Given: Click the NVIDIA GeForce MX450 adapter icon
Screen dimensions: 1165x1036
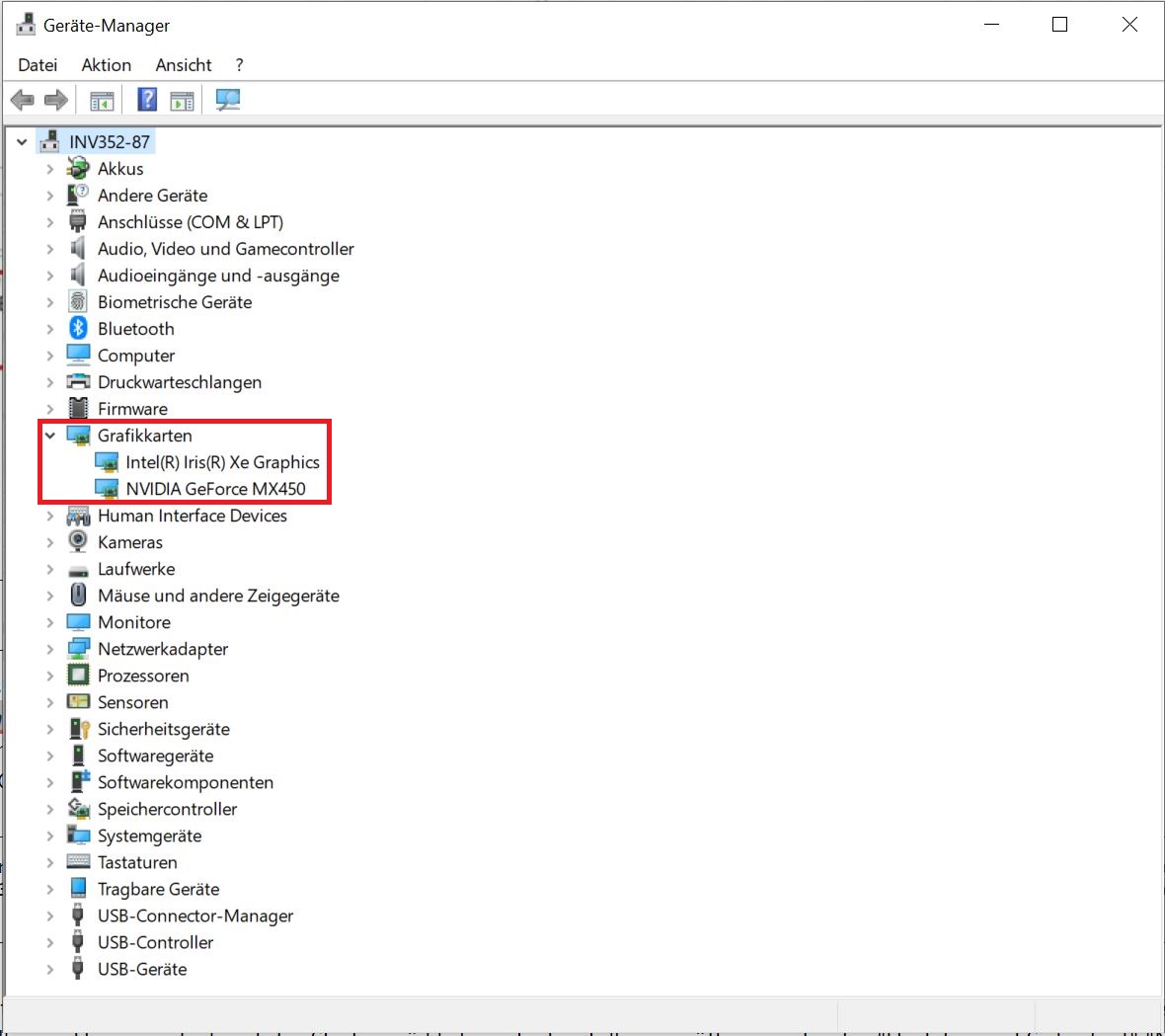Looking at the screenshot, I should coord(107,489).
